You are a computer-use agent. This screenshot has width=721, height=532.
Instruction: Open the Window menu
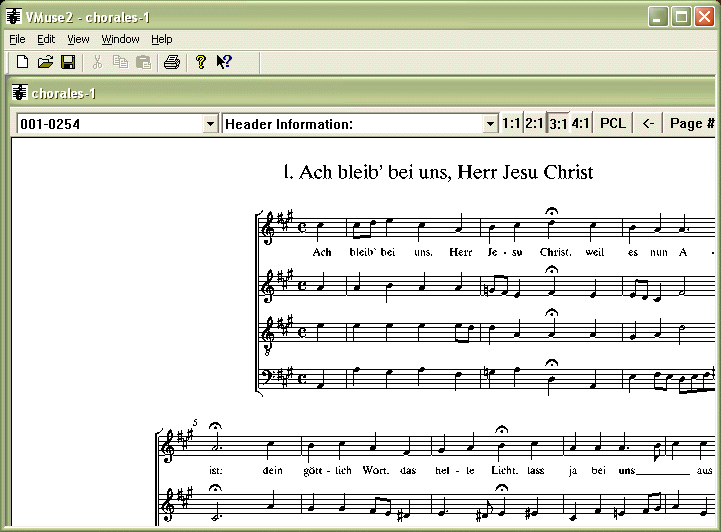click(120, 40)
